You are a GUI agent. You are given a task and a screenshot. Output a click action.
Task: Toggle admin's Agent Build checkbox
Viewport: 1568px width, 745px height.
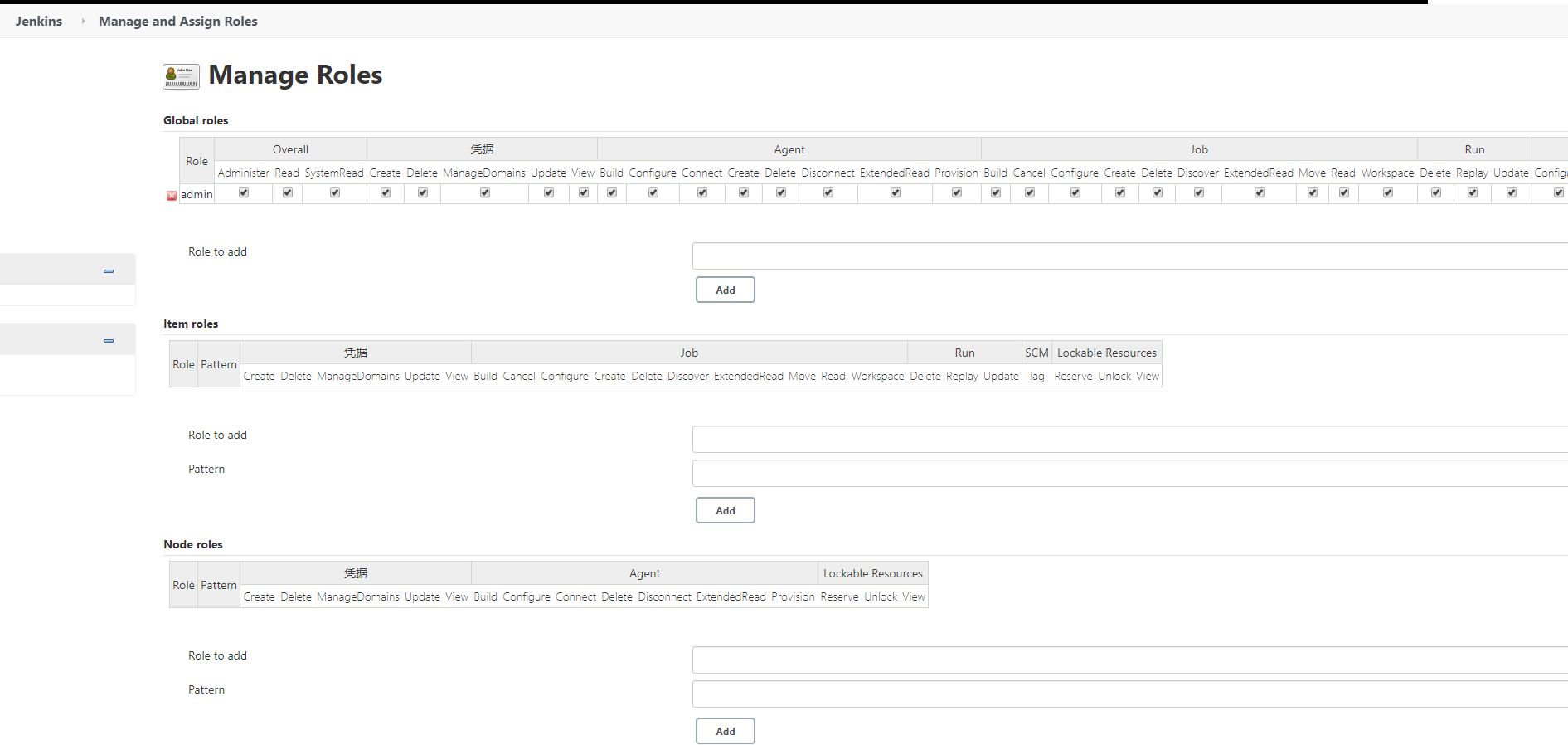pyautogui.click(x=612, y=192)
